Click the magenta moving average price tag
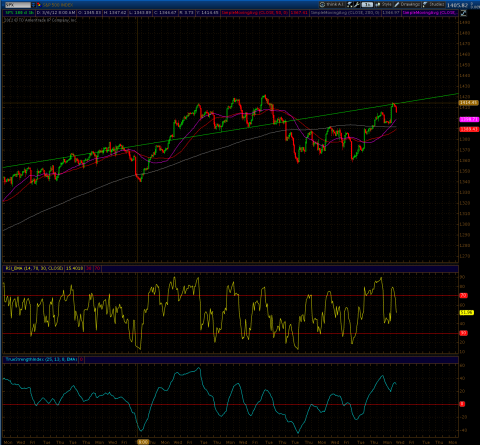The height and width of the screenshot is (445, 480). [469, 119]
